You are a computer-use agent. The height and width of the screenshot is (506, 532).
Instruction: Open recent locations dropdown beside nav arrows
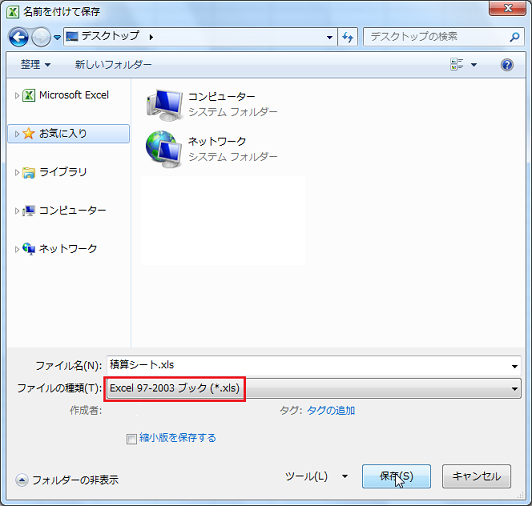[x=57, y=37]
